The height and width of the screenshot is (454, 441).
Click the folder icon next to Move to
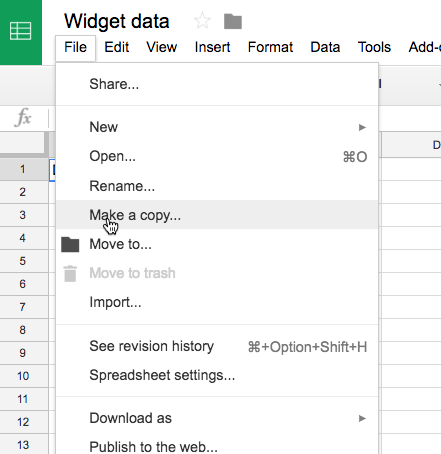pos(70,244)
